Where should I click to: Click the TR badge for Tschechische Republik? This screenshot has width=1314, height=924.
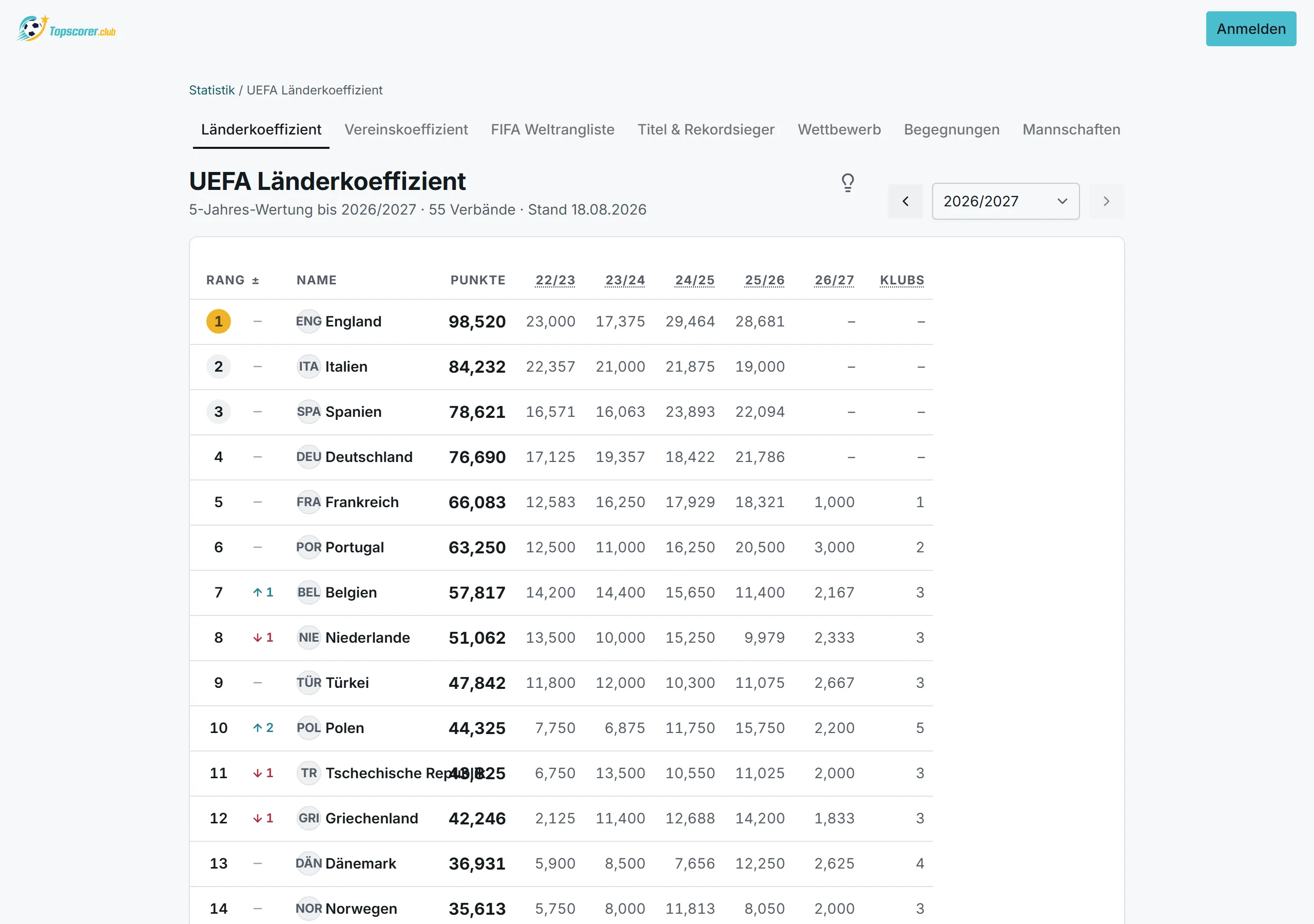[308, 774]
